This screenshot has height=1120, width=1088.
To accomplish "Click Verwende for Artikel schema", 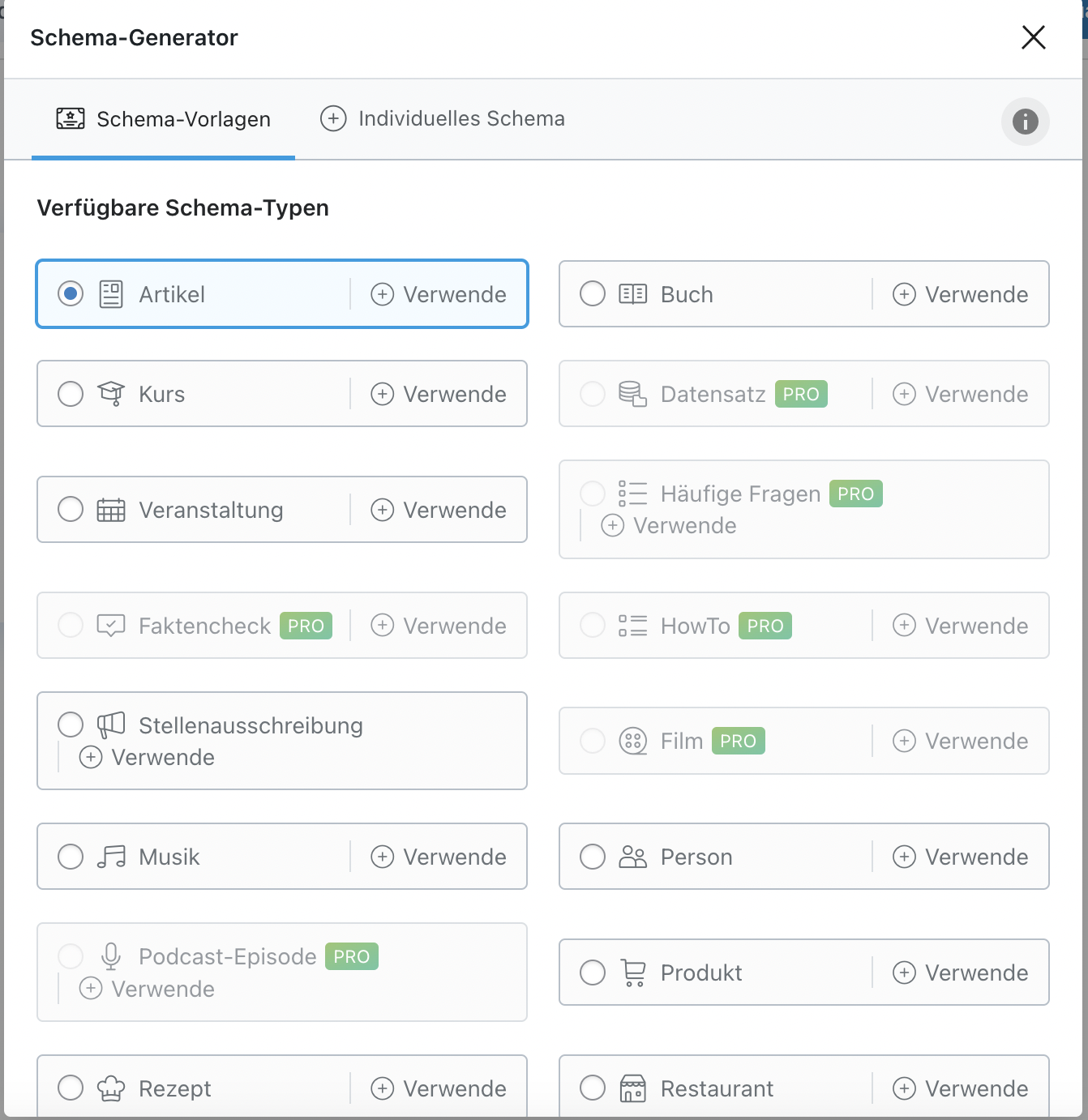I will pos(439,294).
